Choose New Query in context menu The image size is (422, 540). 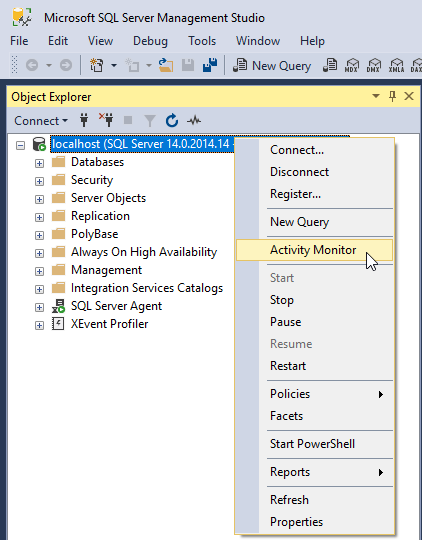coord(314,222)
